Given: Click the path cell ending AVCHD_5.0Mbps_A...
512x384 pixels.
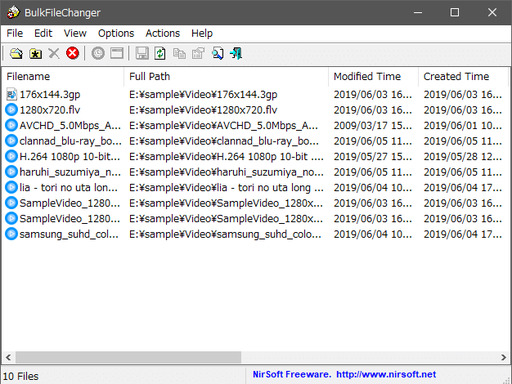Looking at the screenshot, I should (x=223, y=125).
